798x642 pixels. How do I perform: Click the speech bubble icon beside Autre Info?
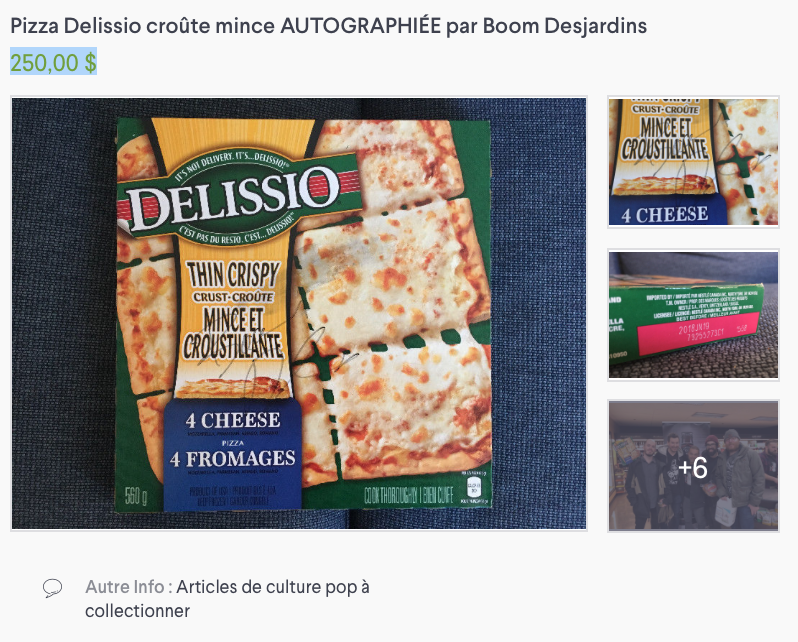pyautogui.click(x=52, y=588)
